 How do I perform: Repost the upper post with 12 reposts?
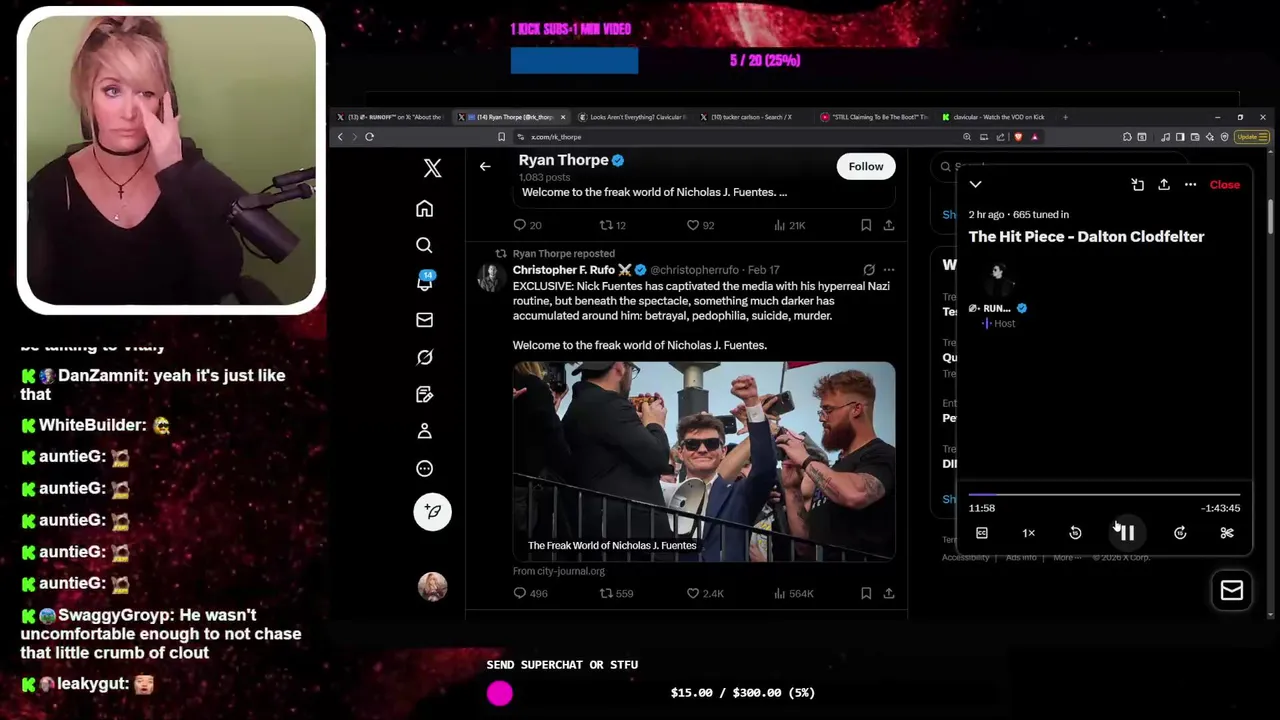[x=612, y=225]
